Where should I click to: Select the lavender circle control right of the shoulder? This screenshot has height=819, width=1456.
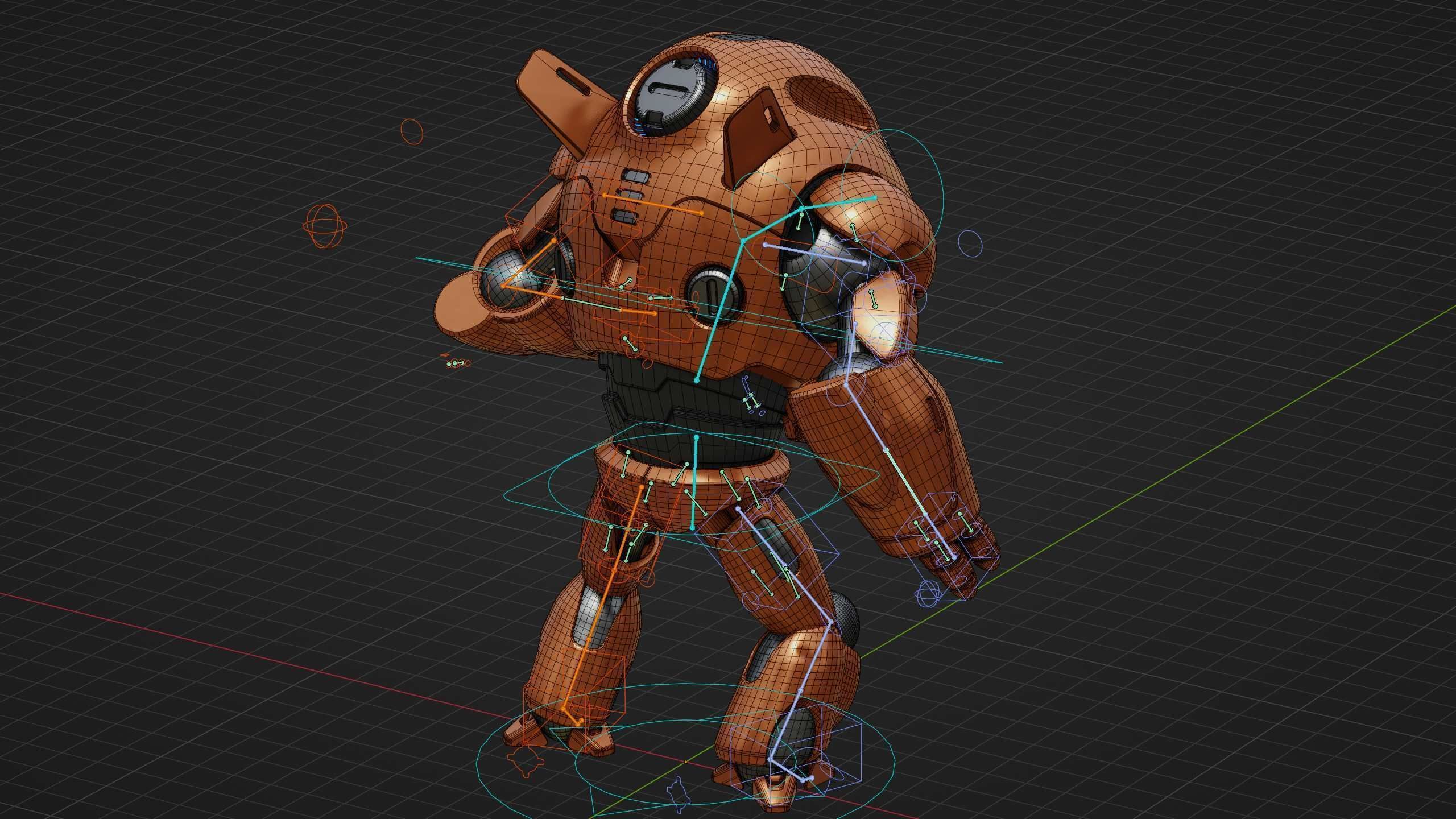click(970, 243)
